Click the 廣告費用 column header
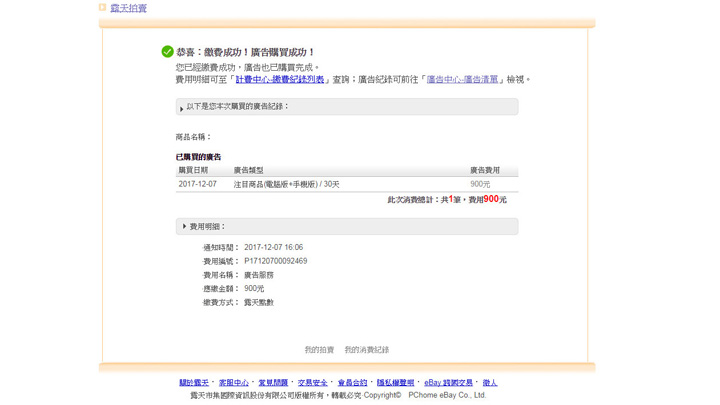This screenshot has width=720, height=405. click(485, 171)
